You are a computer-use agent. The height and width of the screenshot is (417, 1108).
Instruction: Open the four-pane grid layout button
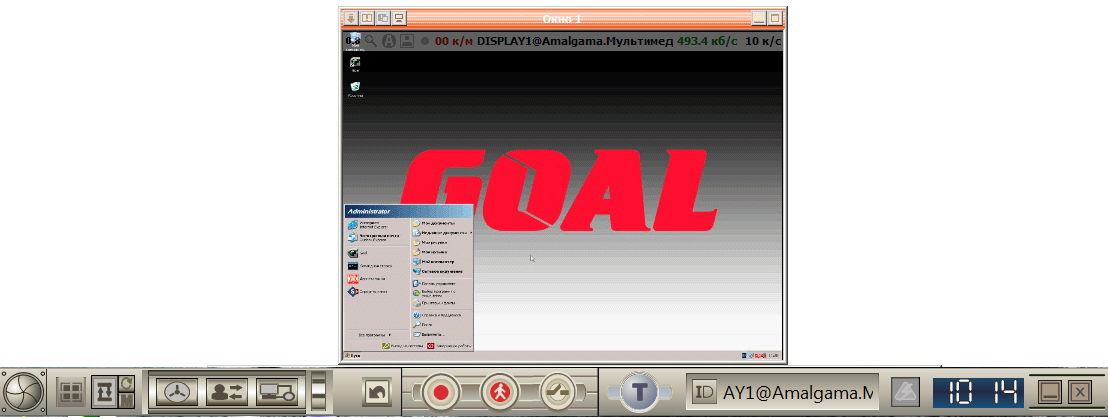[x=69, y=393]
